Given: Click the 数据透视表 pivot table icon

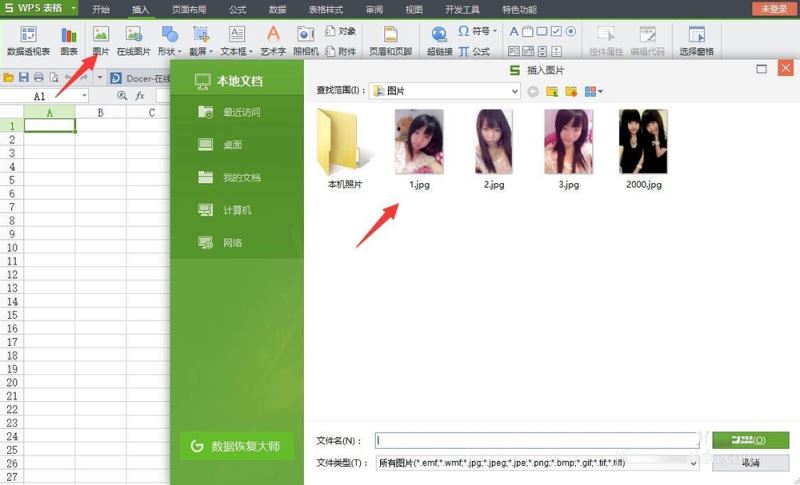Looking at the screenshot, I should point(28,39).
